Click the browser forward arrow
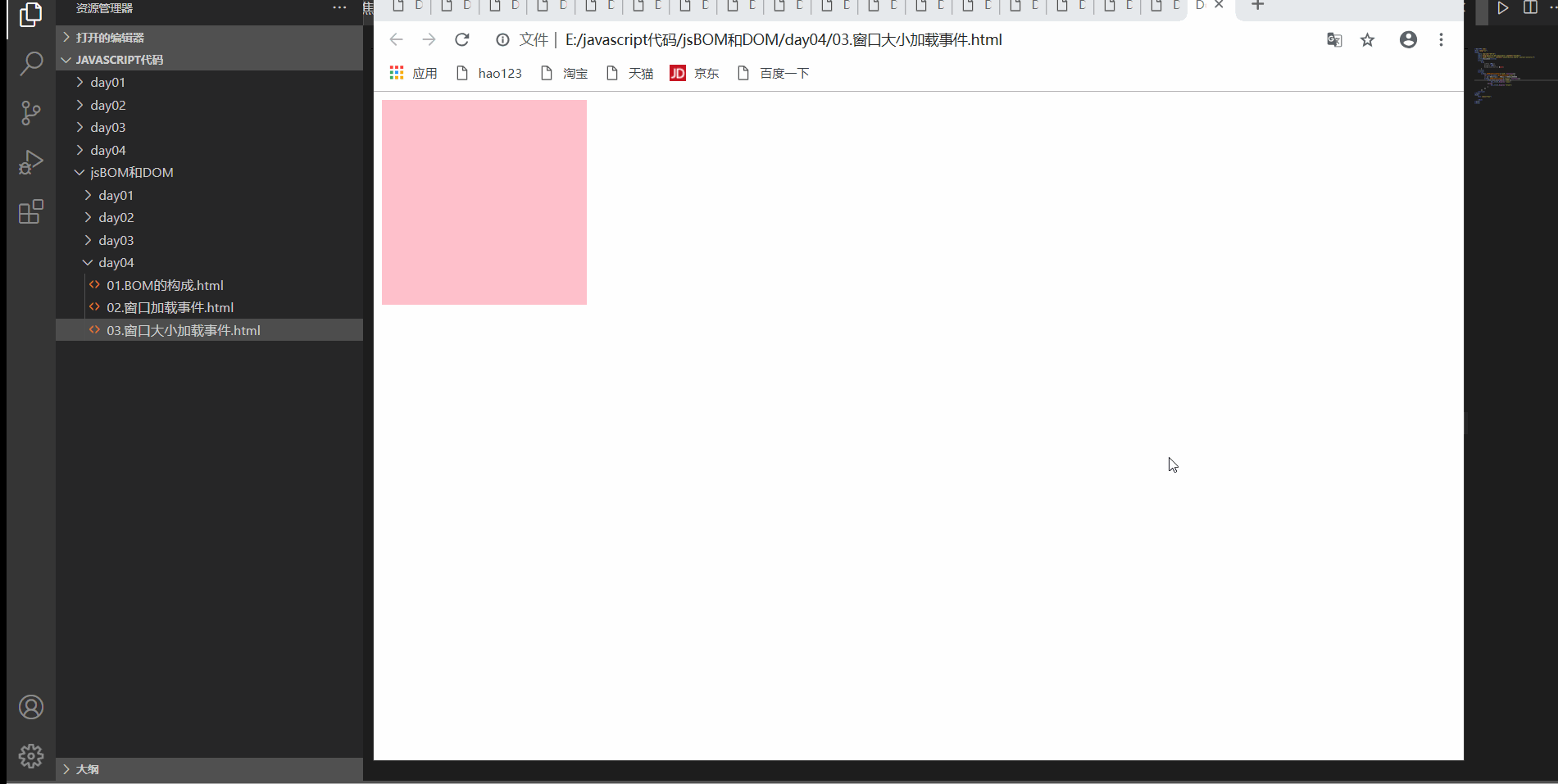This screenshot has height=784, width=1558. (x=429, y=39)
